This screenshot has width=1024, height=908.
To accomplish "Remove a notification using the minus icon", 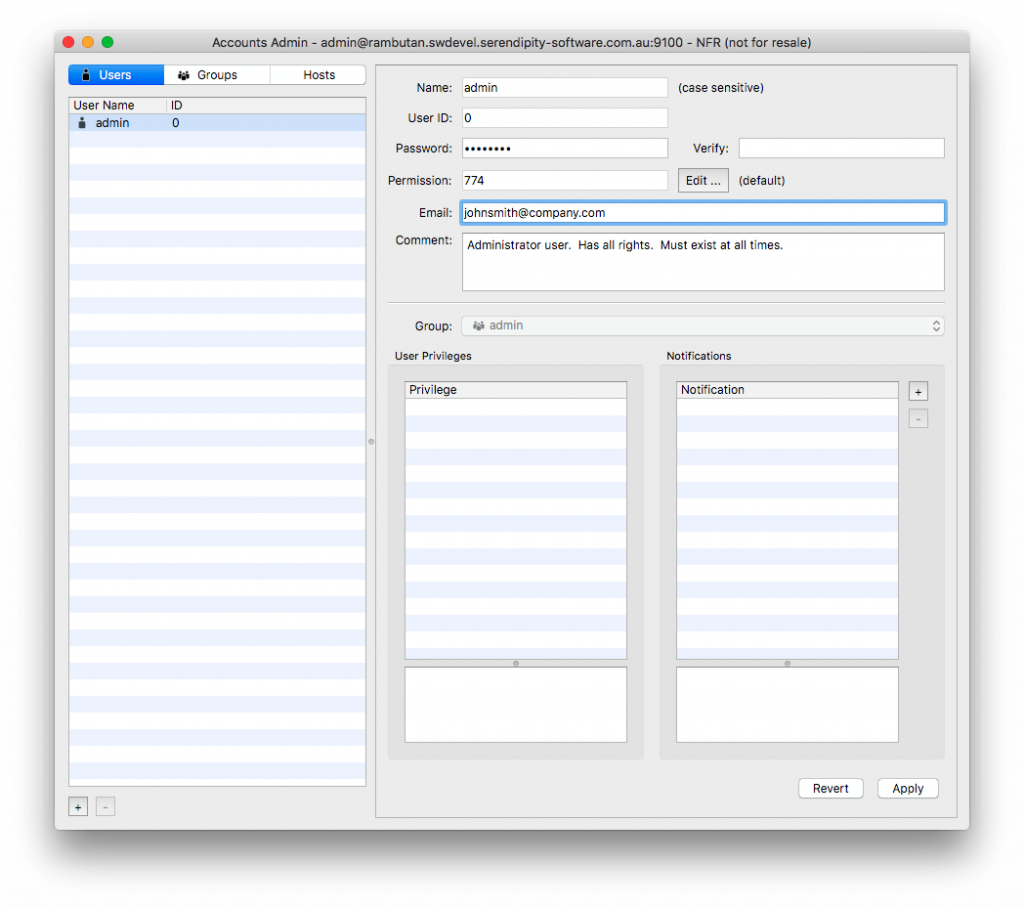I will pos(917,418).
